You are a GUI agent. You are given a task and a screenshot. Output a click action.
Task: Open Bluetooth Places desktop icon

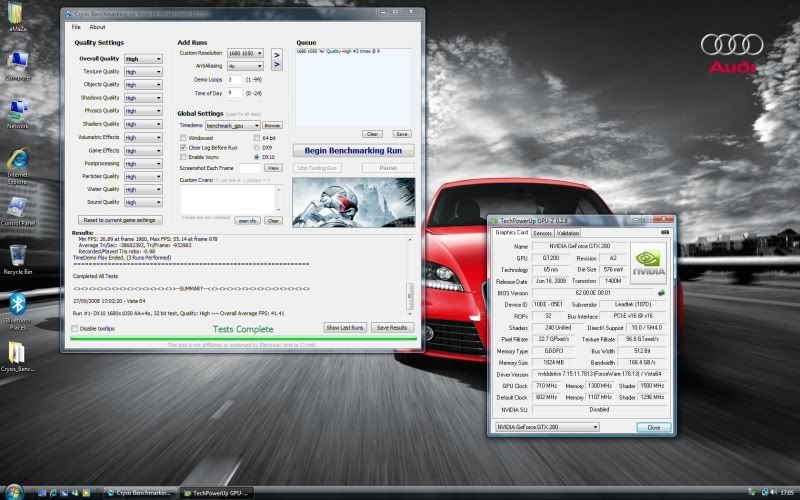tap(18, 303)
